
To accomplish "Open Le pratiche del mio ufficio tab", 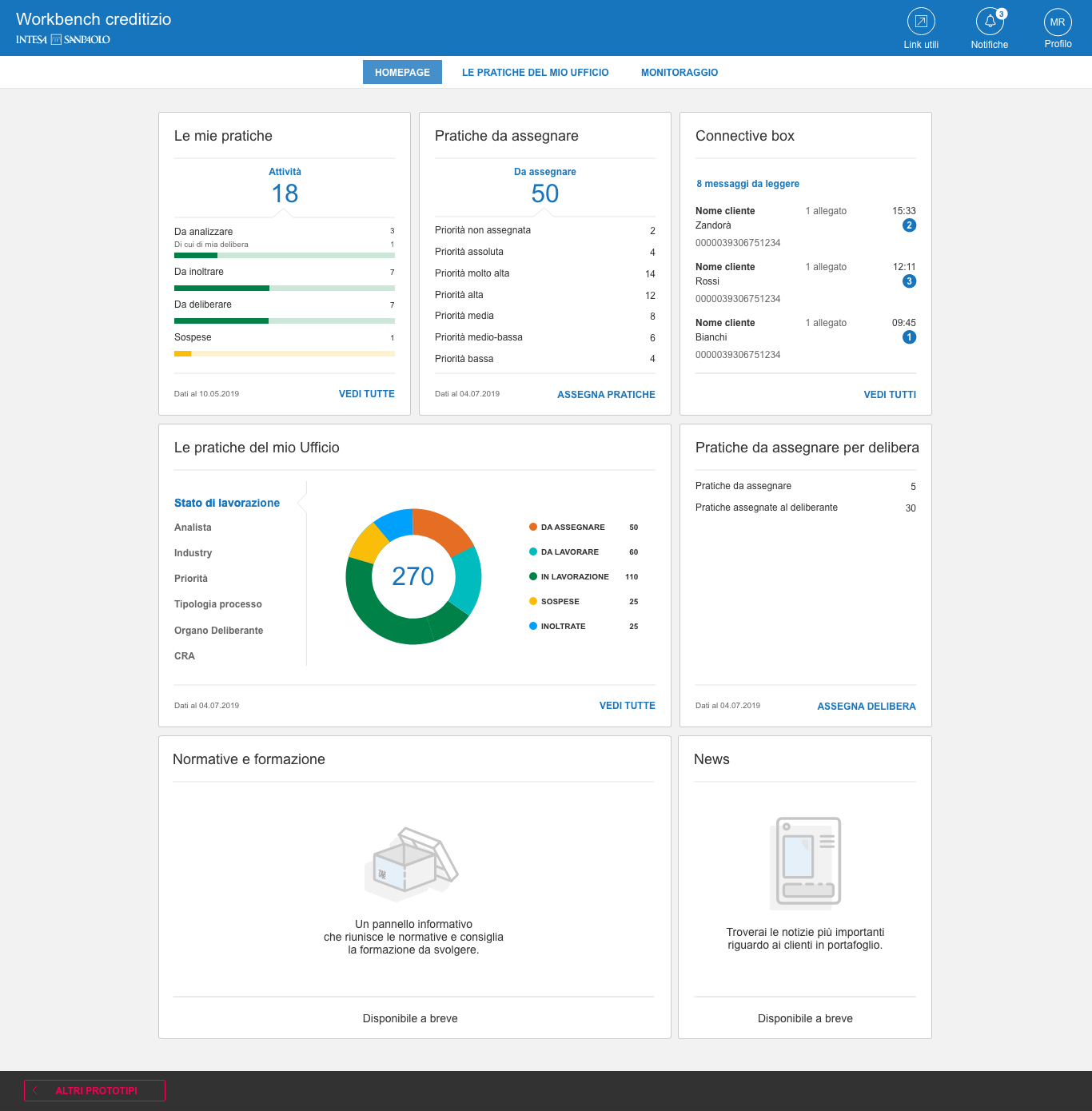I will [x=536, y=73].
